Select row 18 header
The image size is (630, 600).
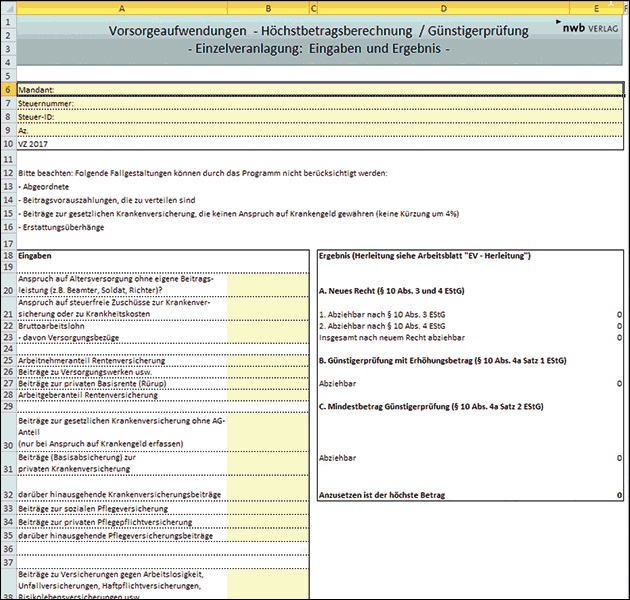coord(7,256)
